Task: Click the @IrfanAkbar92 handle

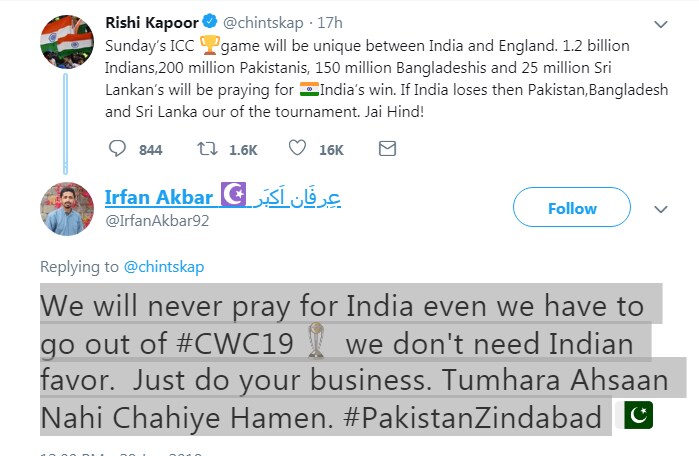Action: (x=157, y=220)
